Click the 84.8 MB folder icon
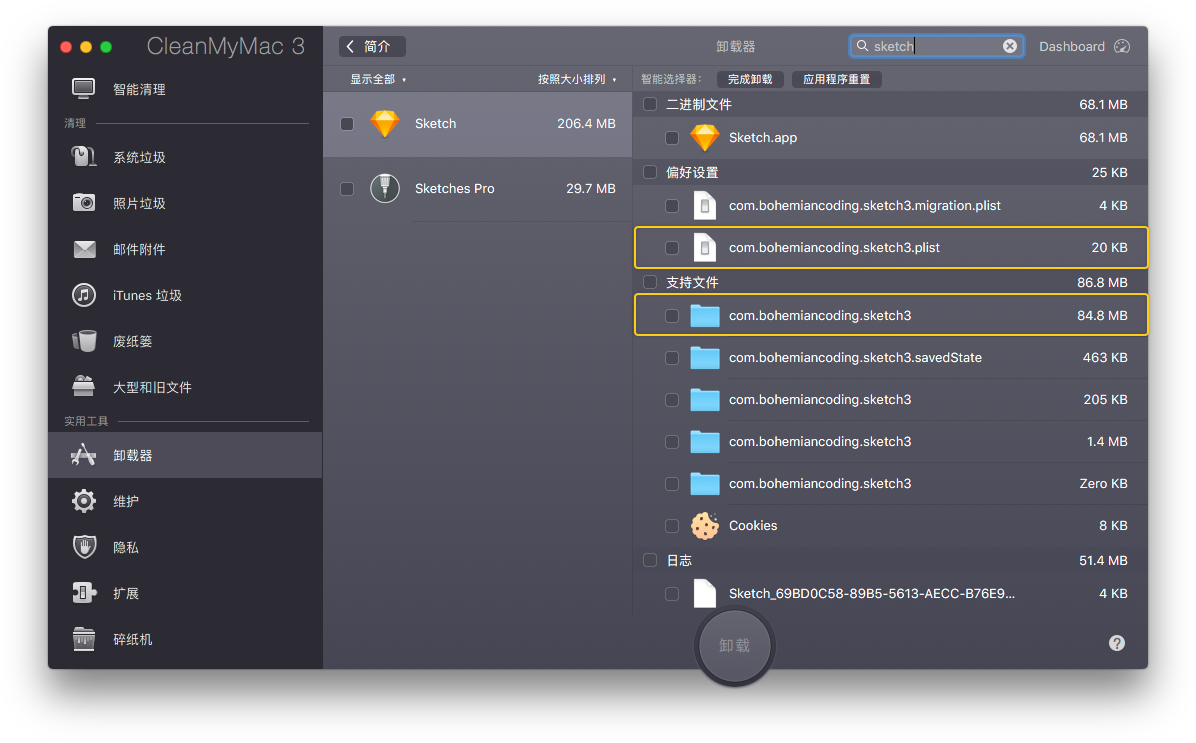The height and width of the screenshot is (743, 1196). 704,315
